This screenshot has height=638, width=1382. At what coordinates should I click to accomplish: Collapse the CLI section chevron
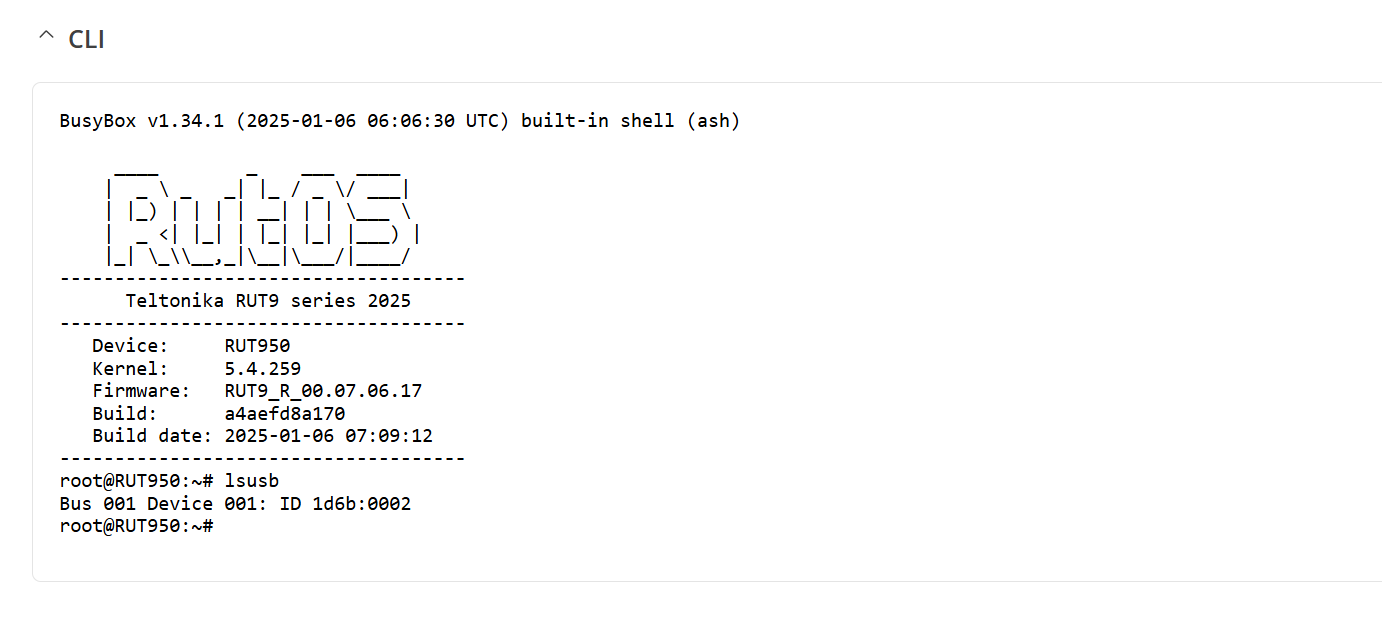click(x=46, y=37)
